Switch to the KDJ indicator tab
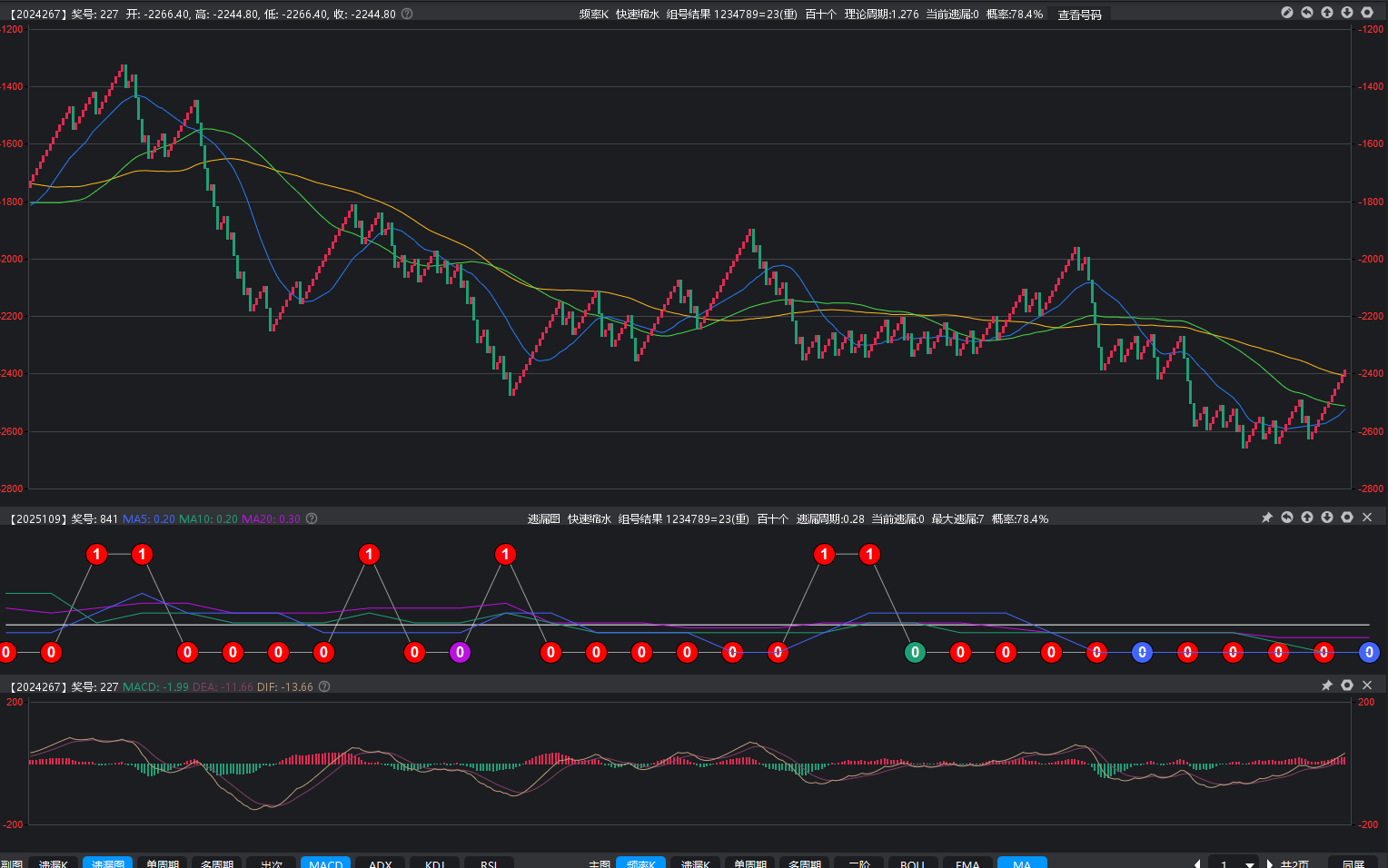Screen dimensions: 1388x868 [434, 863]
